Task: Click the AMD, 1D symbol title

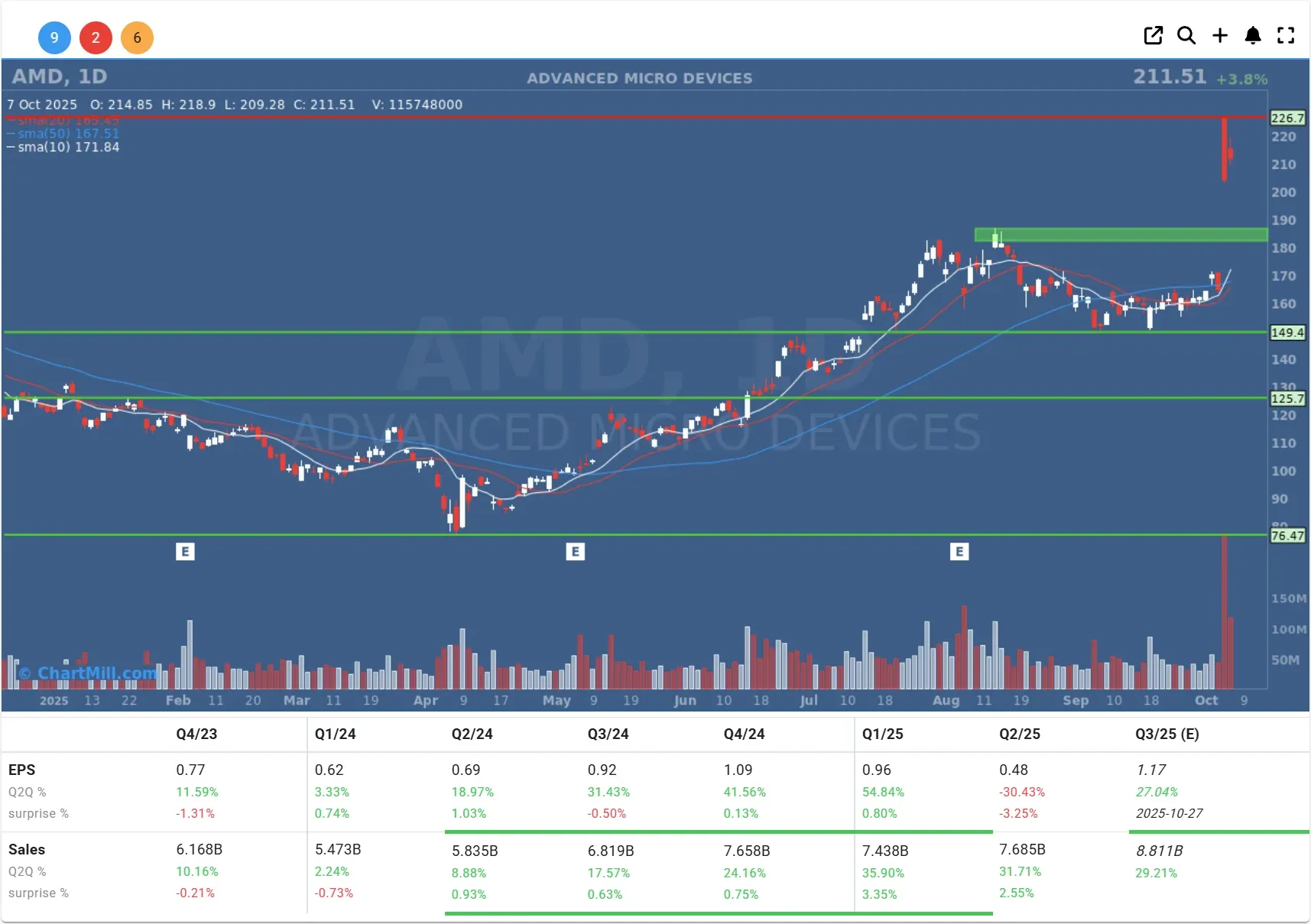Action: coord(60,76)
